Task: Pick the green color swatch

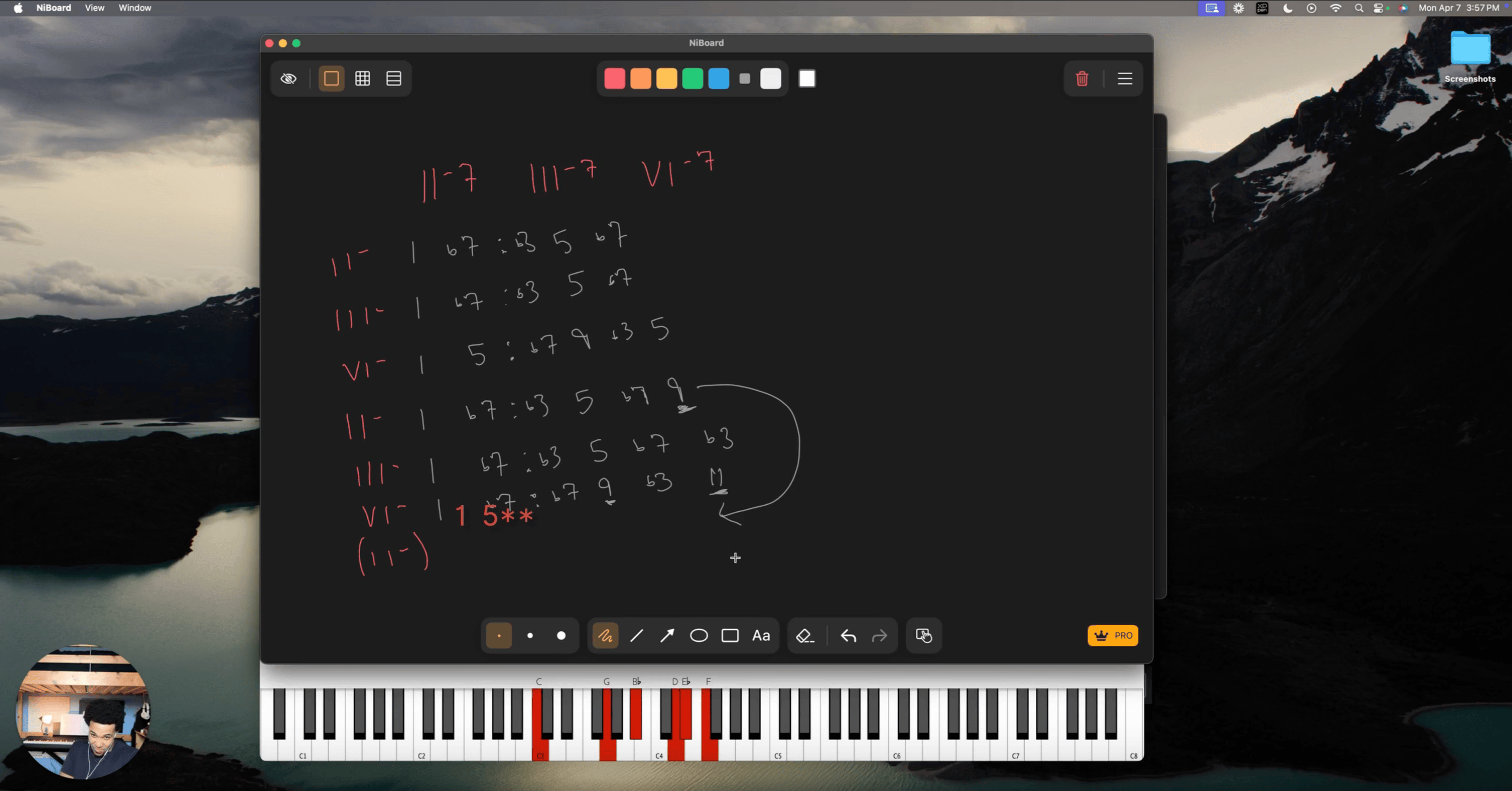Action: pyautogui.click(x=692, y=79)
